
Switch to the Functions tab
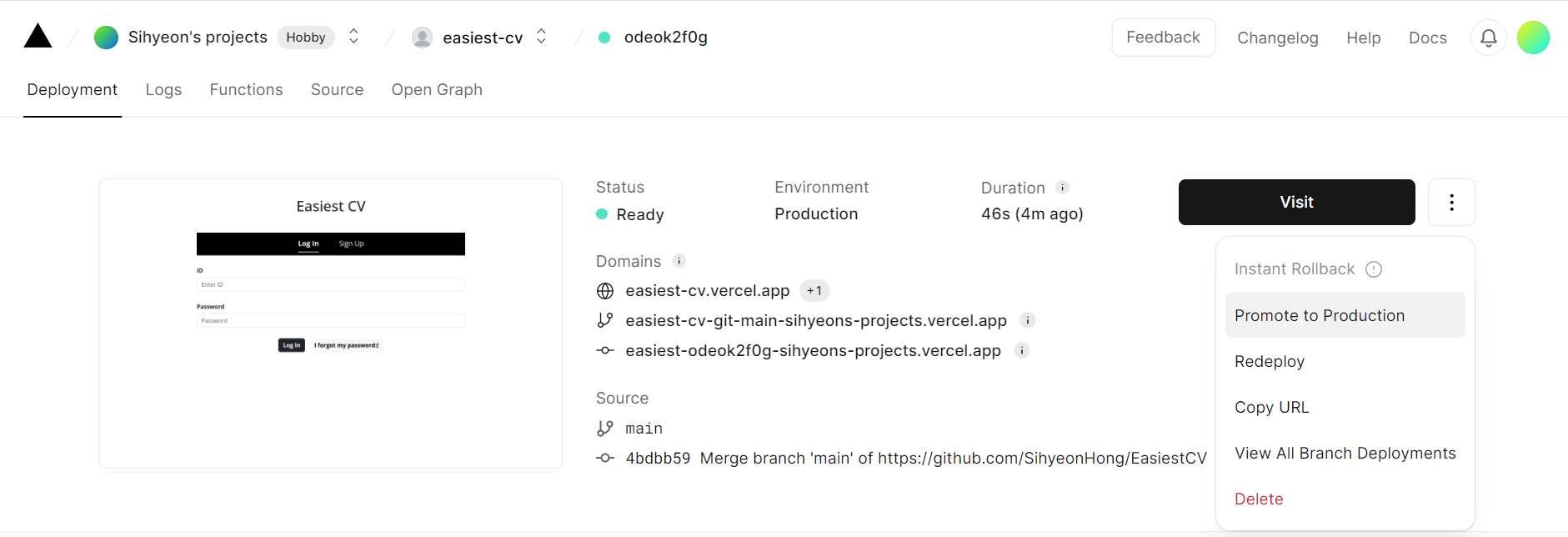(246, 89)
